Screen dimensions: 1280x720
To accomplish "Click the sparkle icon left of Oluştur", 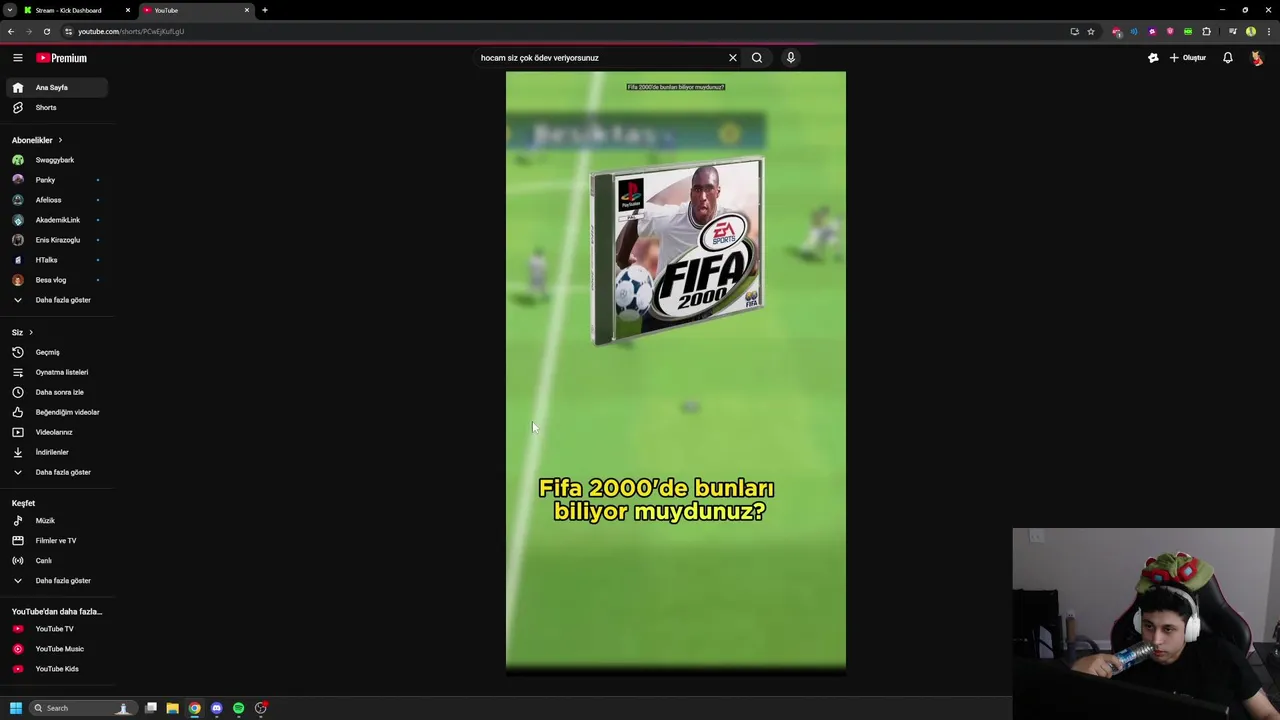I will pos(1153,58).
